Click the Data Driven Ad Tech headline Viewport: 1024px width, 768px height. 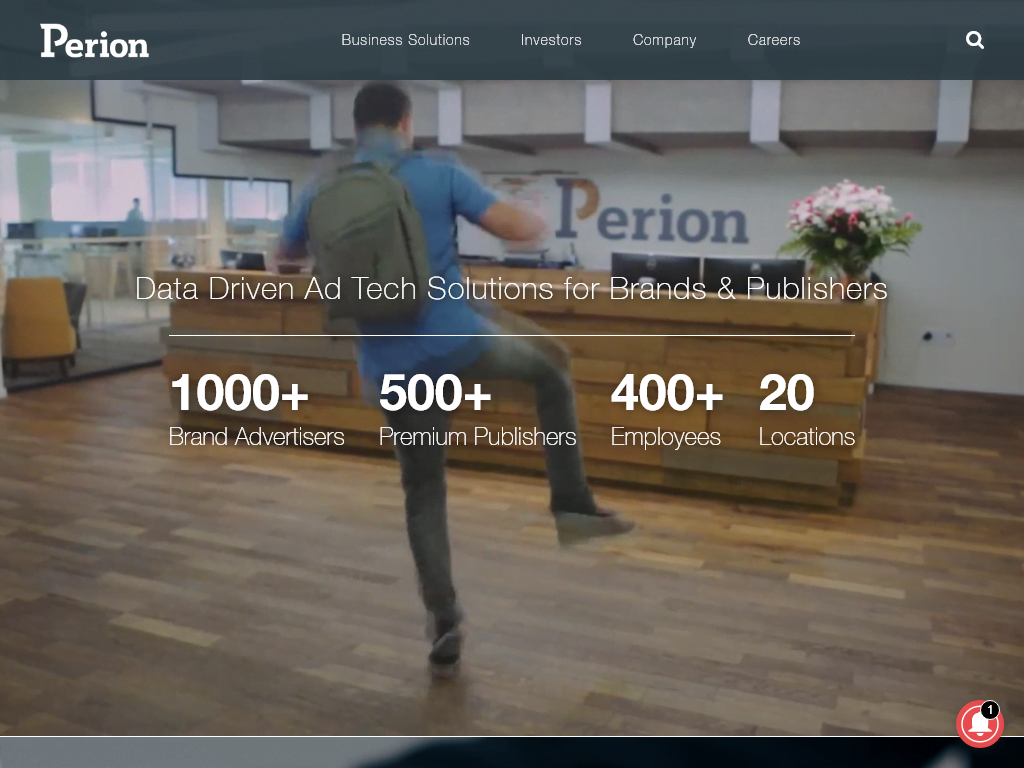[x=512, y=289]
